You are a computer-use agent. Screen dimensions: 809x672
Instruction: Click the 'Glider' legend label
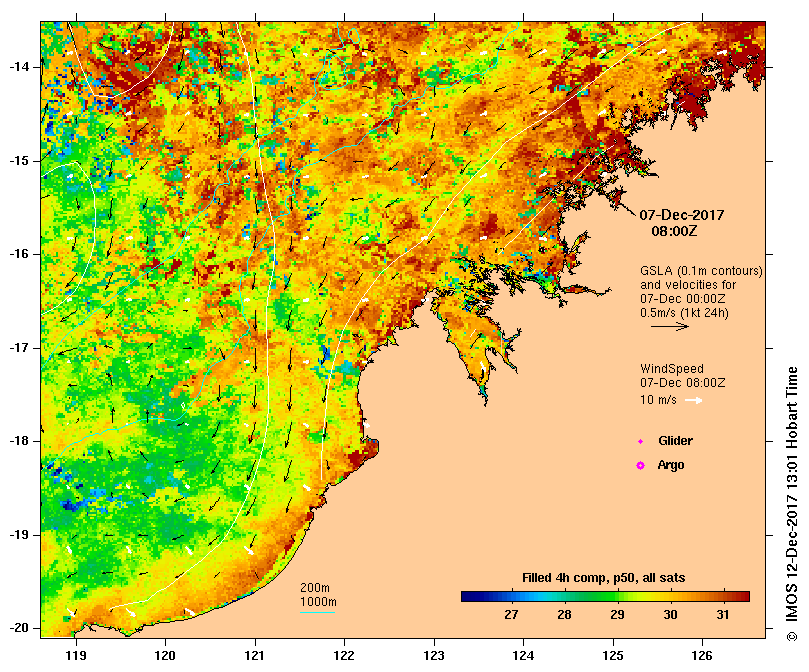[x=675, y=441]
